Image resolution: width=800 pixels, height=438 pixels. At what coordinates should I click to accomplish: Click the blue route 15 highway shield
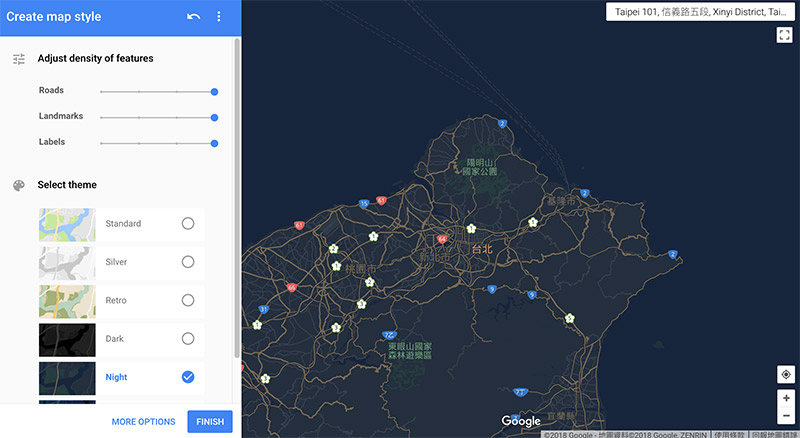coord(363,204)
